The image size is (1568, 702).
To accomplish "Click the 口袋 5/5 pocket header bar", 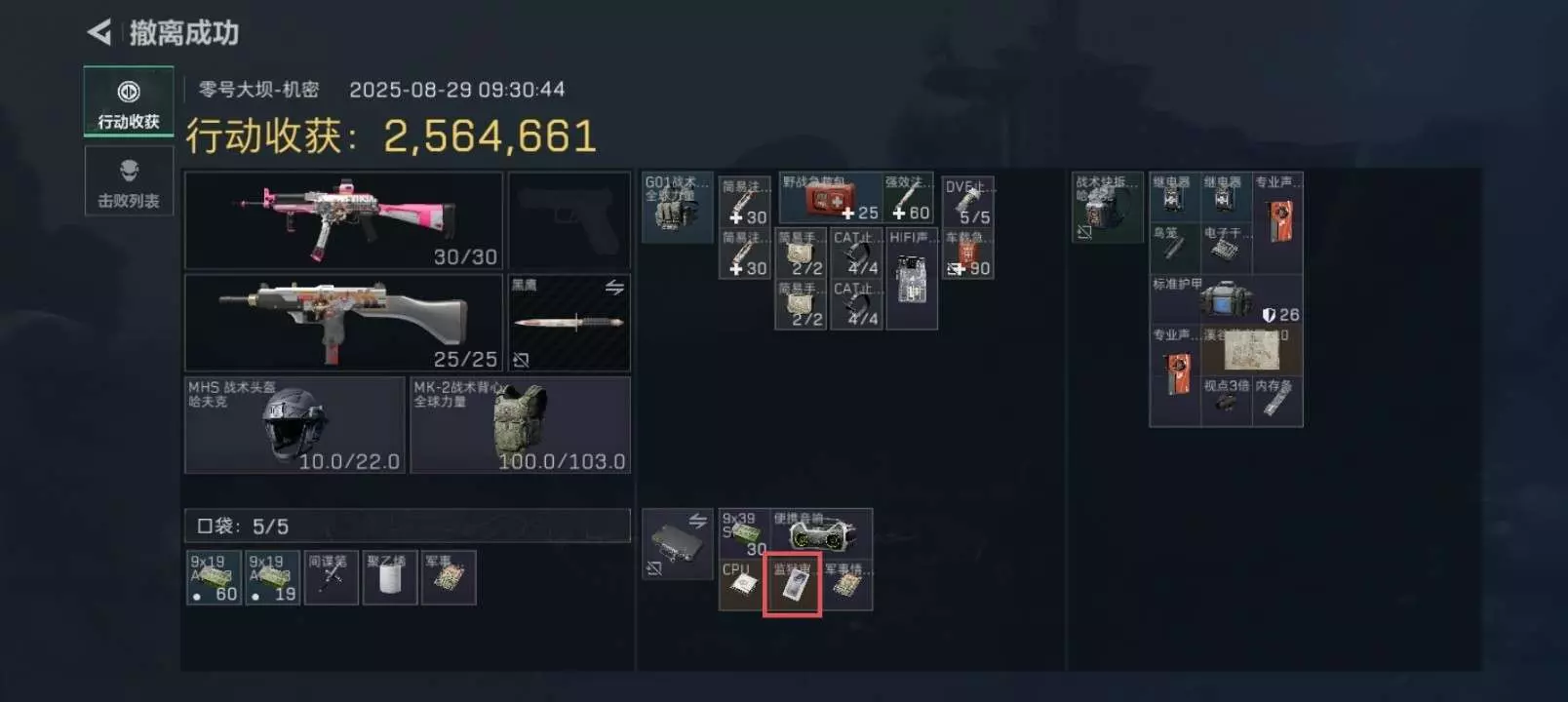I will tap(408, 526).
